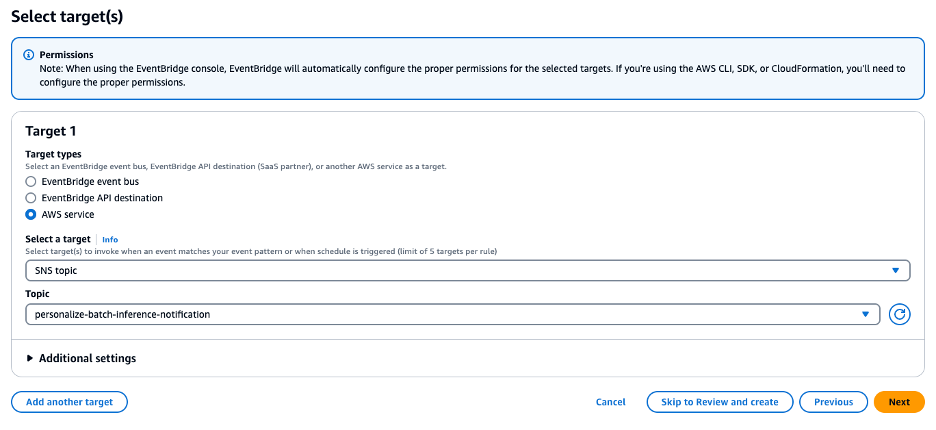Click the Add another target button
This screenshot has height=430, width=936.
pos(69,402)
